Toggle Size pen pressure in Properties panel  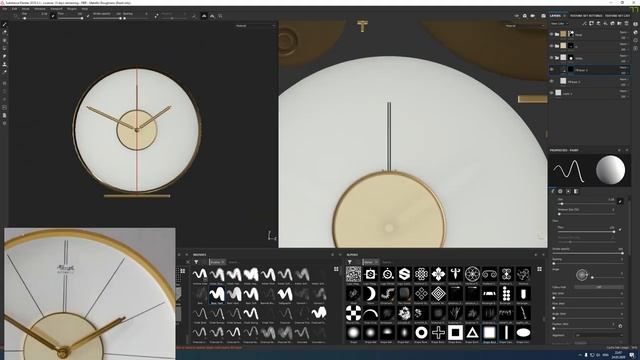(620, 201)
